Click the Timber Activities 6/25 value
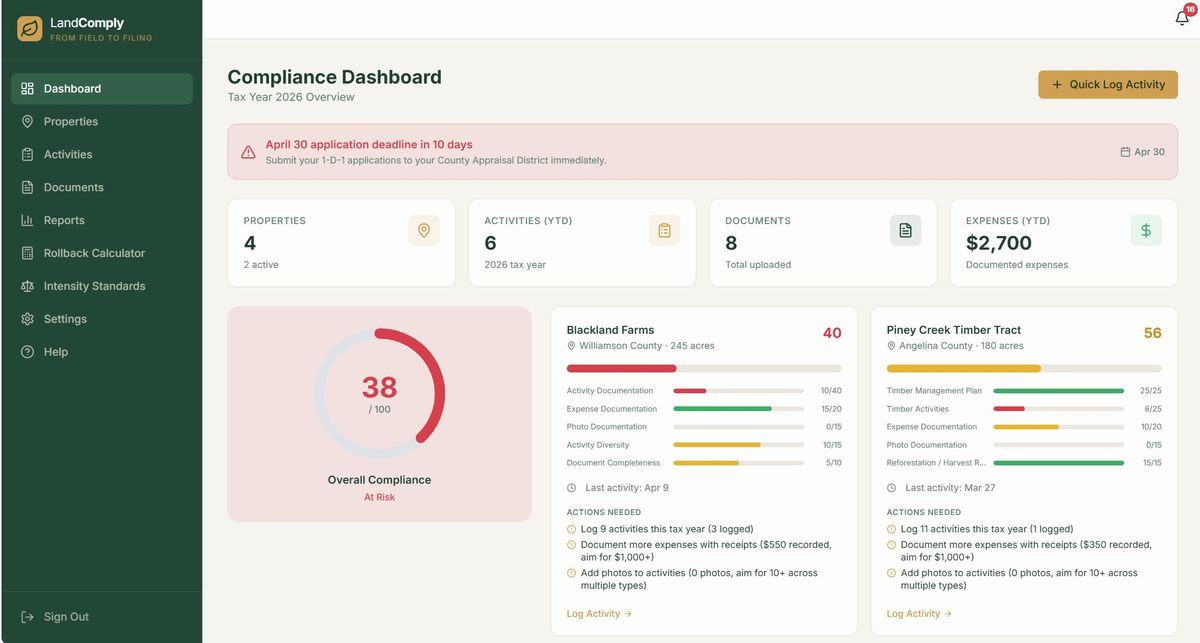Screen dimensions: 1200x643 1151,409
